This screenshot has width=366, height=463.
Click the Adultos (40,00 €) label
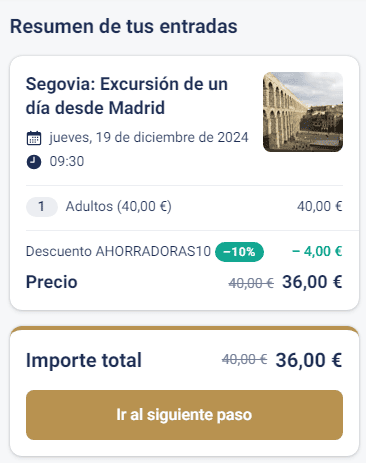pyautogui.click(x=119, y=207)
